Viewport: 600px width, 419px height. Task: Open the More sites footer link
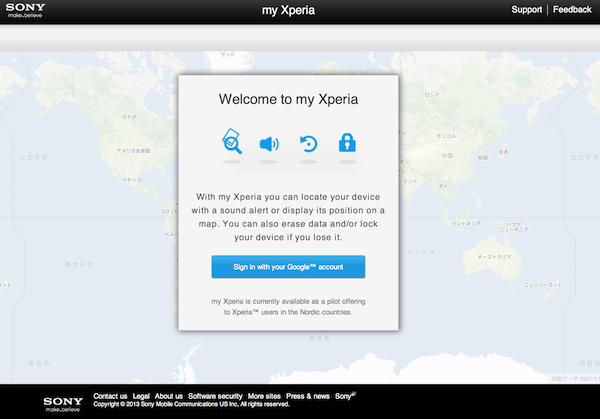[x=264, y=396]
